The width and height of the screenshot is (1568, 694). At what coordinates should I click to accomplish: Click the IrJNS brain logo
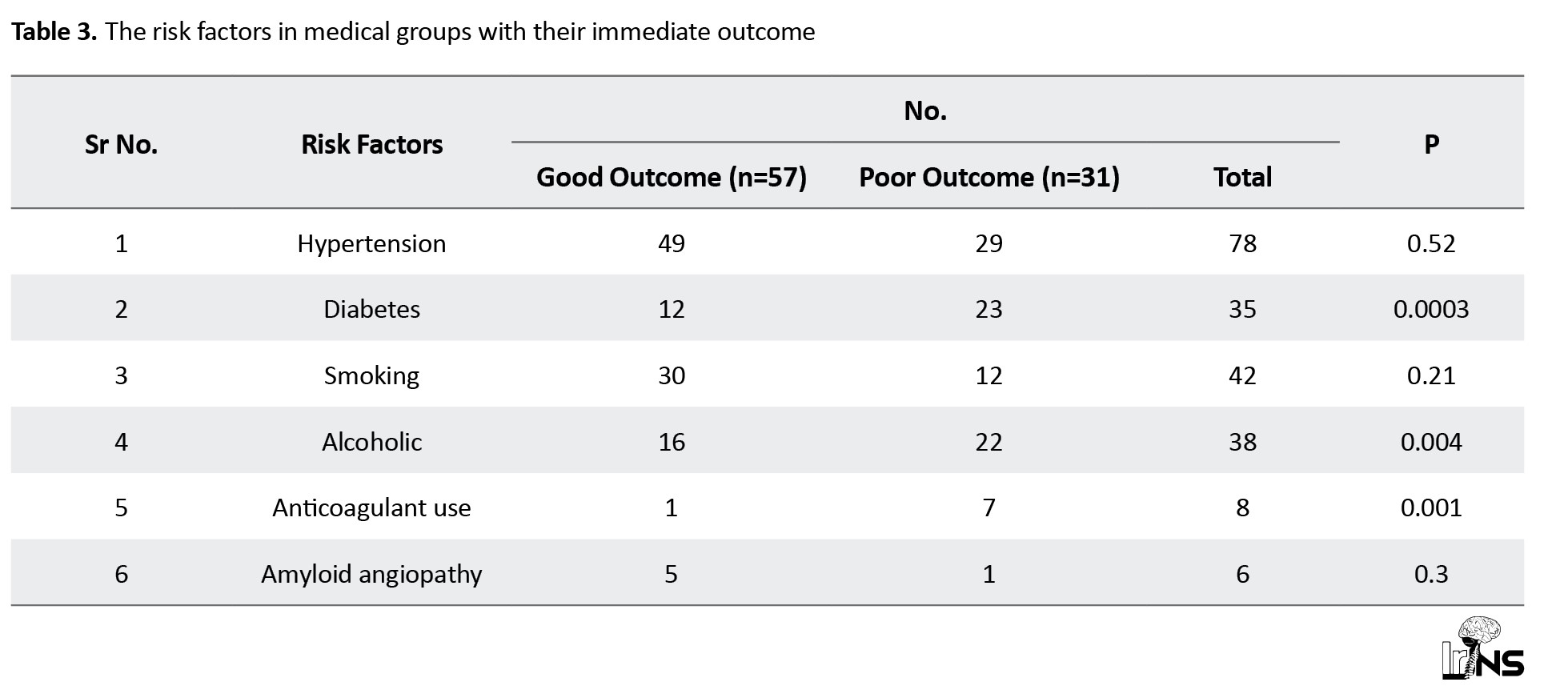click(1482, 649)
